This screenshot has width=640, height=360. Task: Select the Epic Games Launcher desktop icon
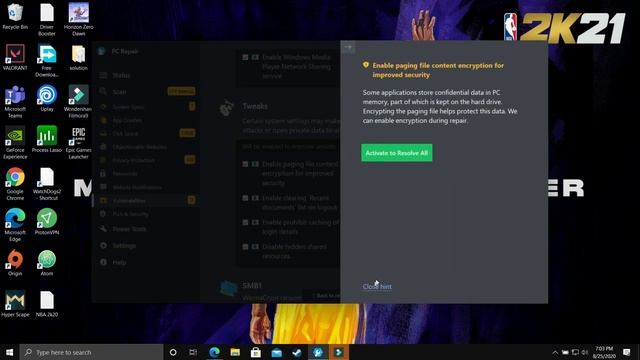pos(78,142)
